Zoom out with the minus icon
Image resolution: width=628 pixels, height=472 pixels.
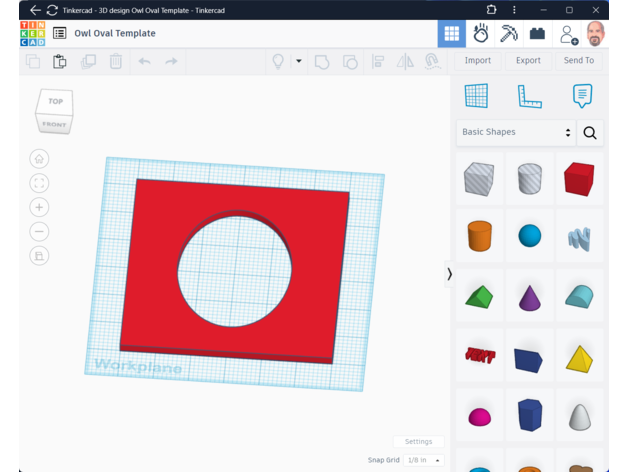tap(39, 231)
